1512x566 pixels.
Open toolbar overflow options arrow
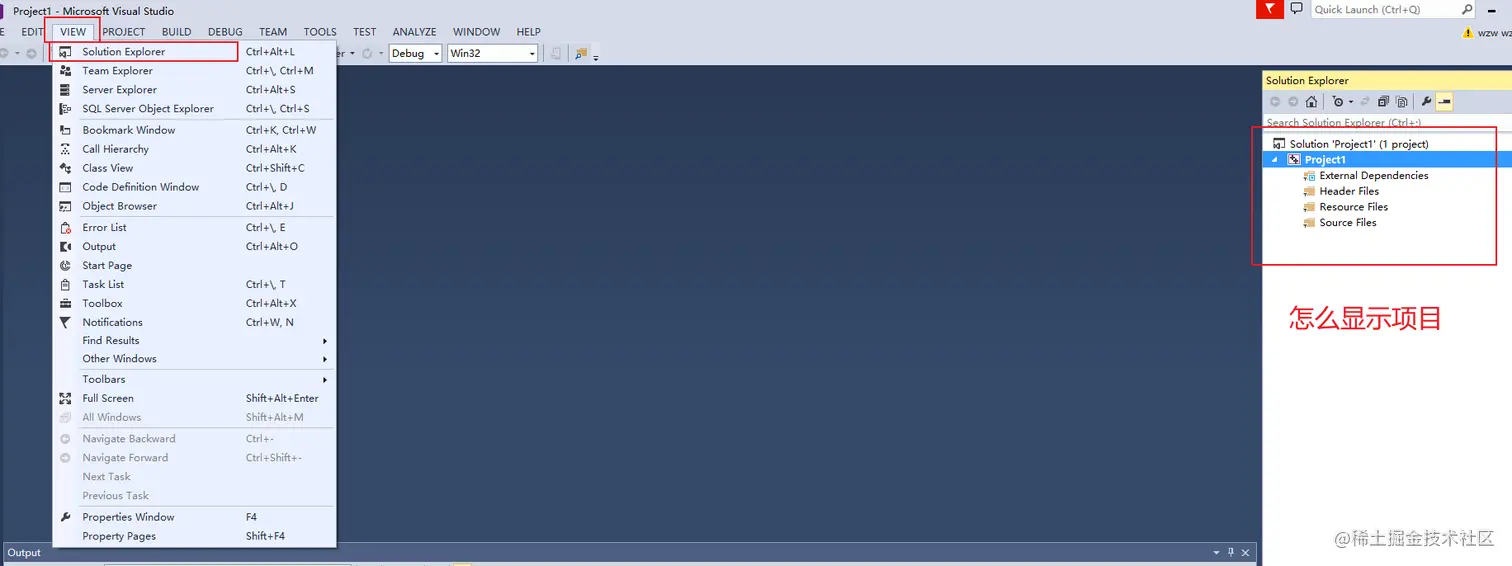596,57
